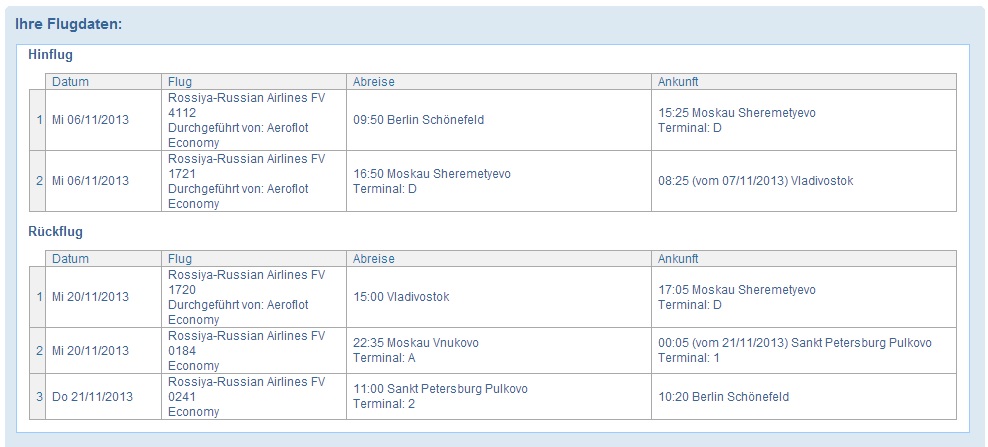This screenshot has width=988, height=447.
Task: Select the Abreise header in Hinflug table
Action: pyautogui.click(x=498, y=82)
